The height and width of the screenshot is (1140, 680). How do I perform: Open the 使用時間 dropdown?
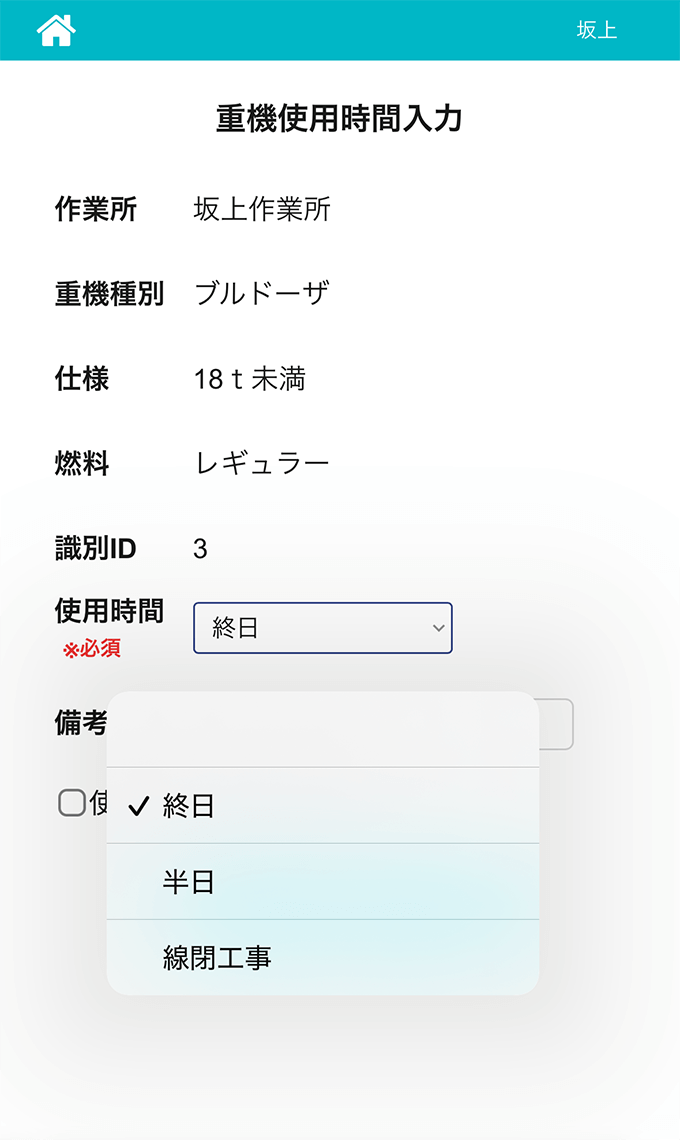tap(322, 628)
